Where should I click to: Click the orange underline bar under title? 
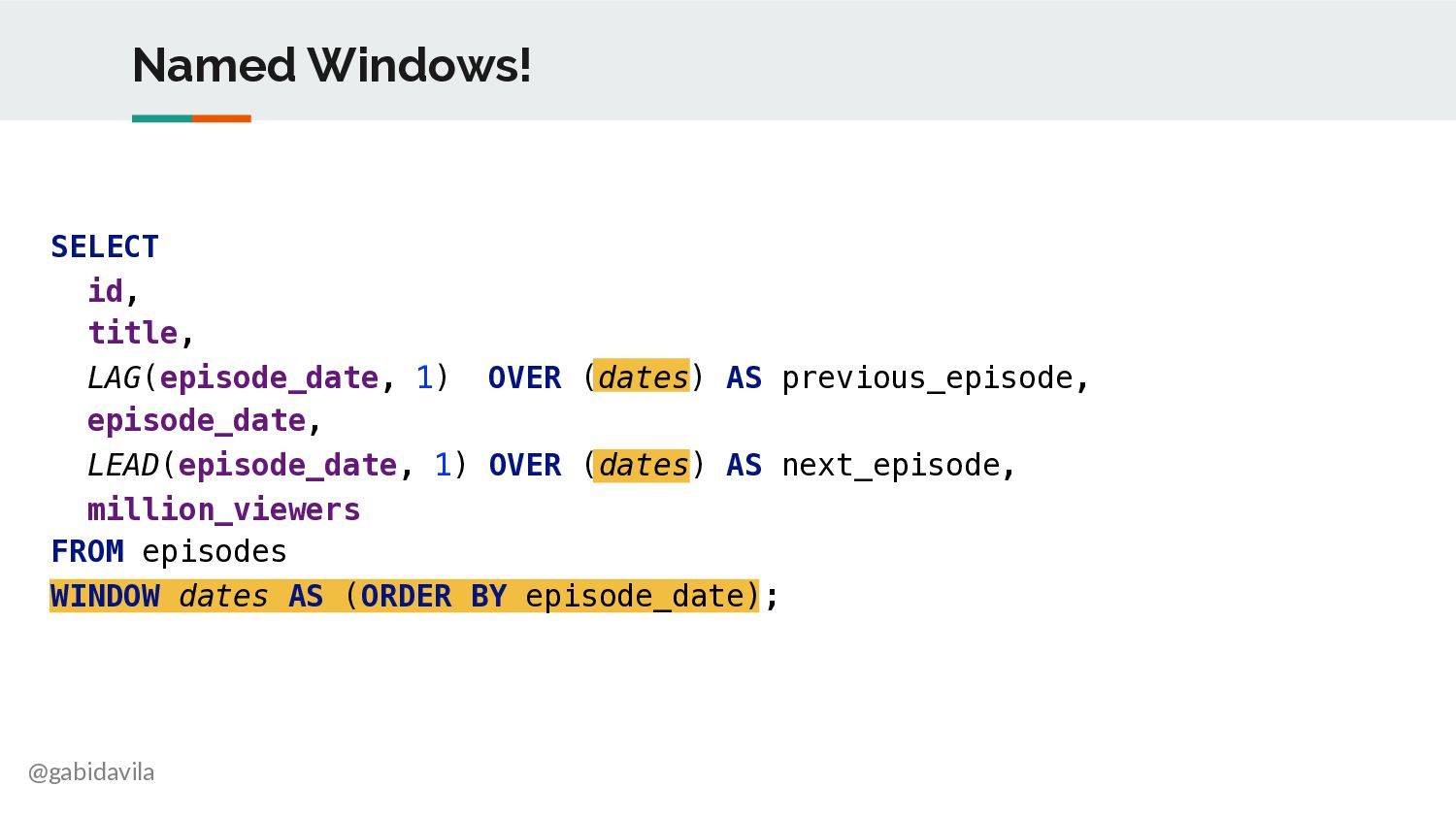tap(221, 118)
